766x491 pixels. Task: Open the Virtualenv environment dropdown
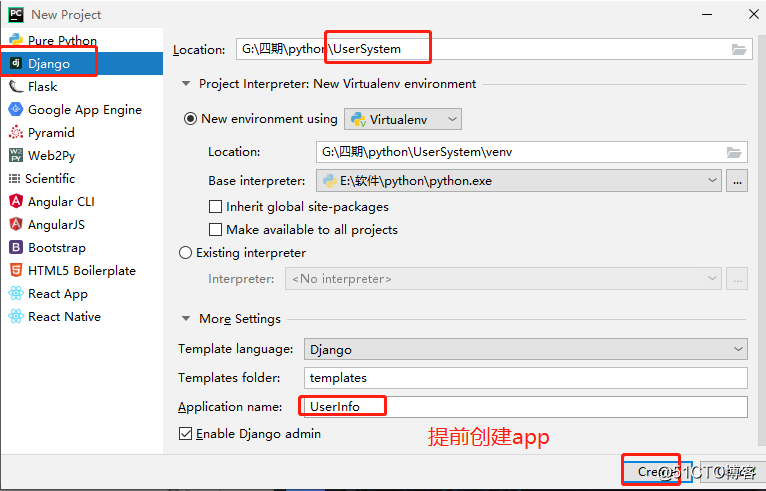tap(403, 119)
